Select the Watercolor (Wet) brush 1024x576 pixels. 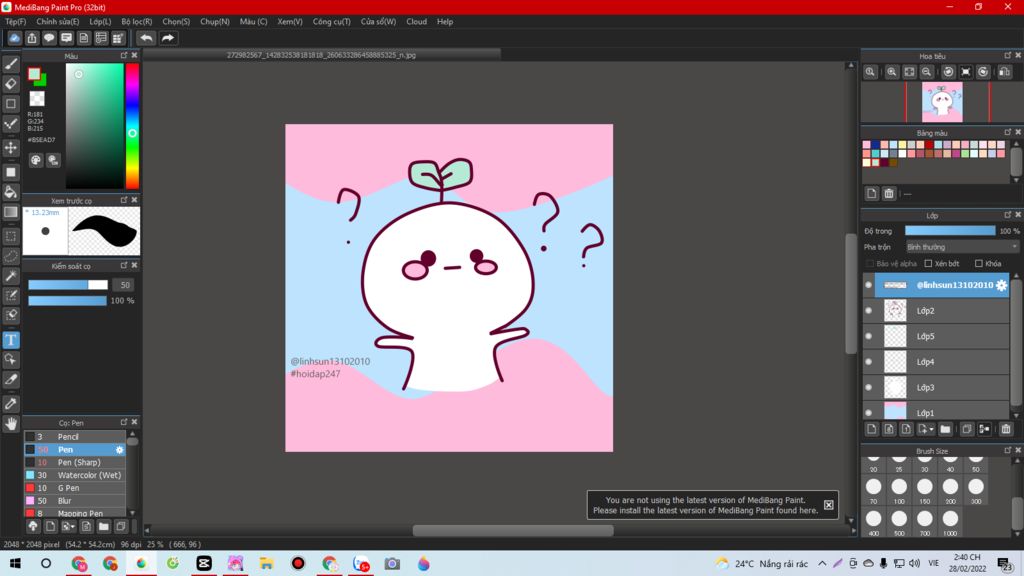click(74, 475)
